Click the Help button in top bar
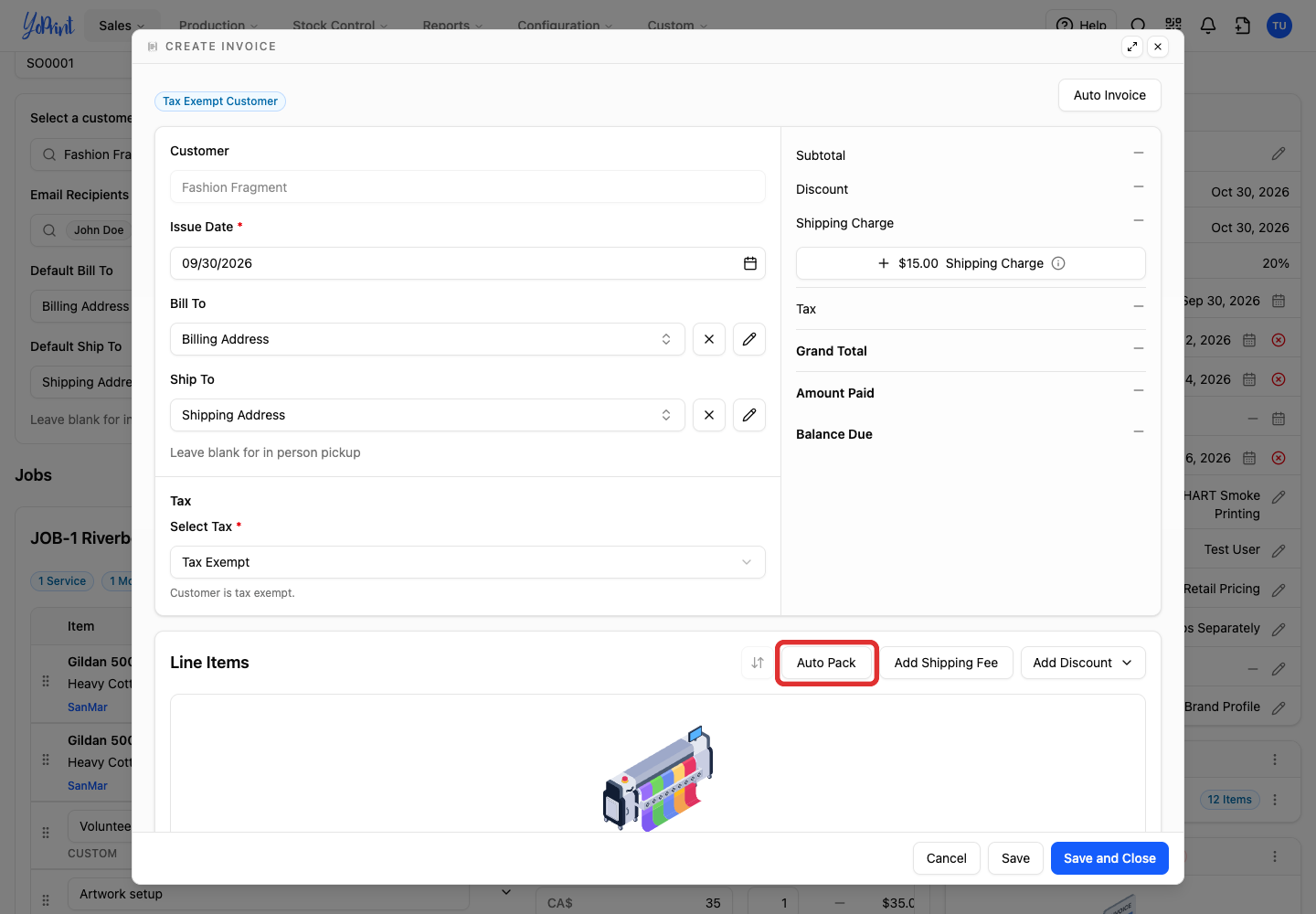This screenshot has width=1316, height=914. (x=1081, y=26)
